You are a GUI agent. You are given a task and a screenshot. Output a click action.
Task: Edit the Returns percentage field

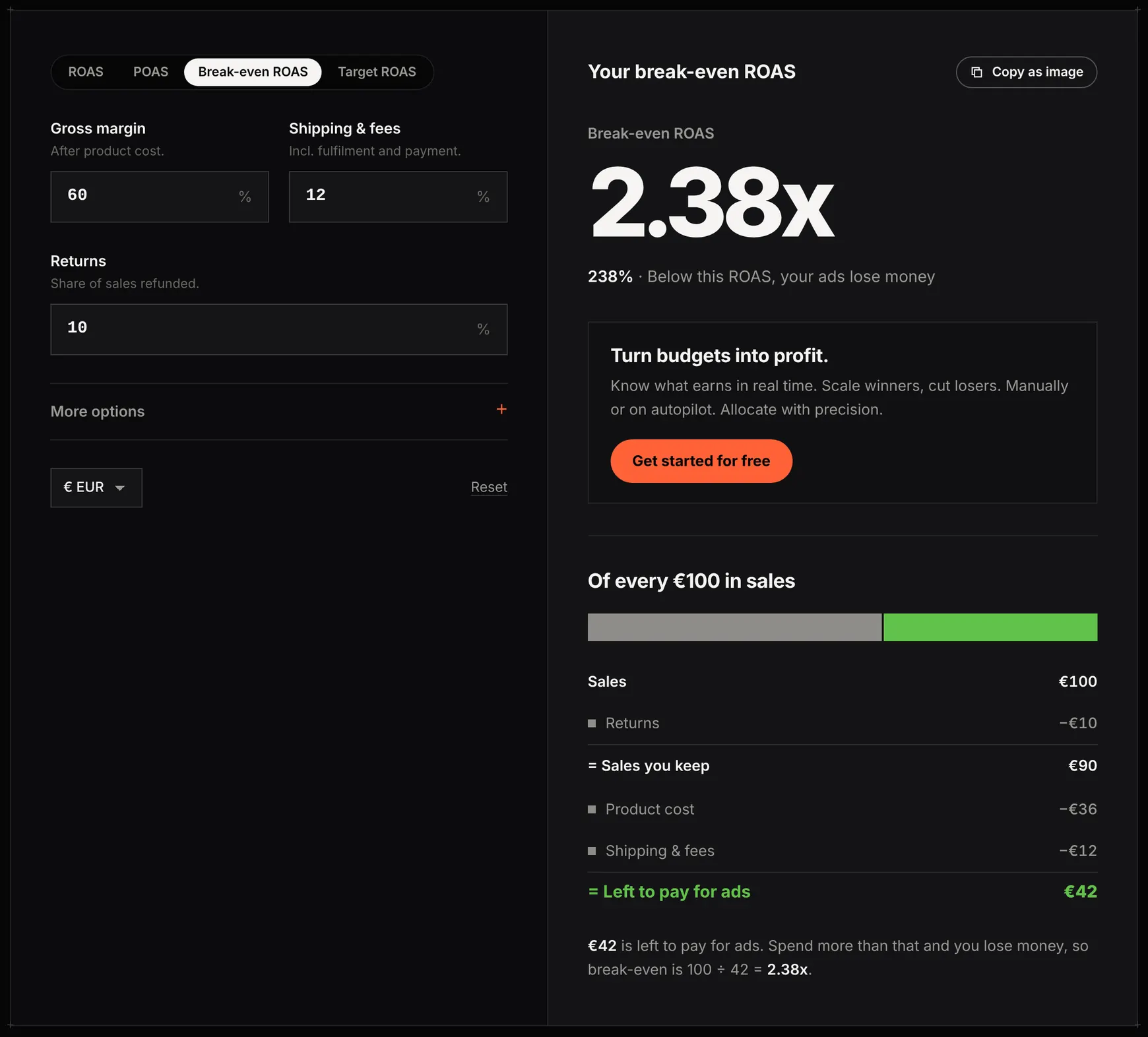279,329
